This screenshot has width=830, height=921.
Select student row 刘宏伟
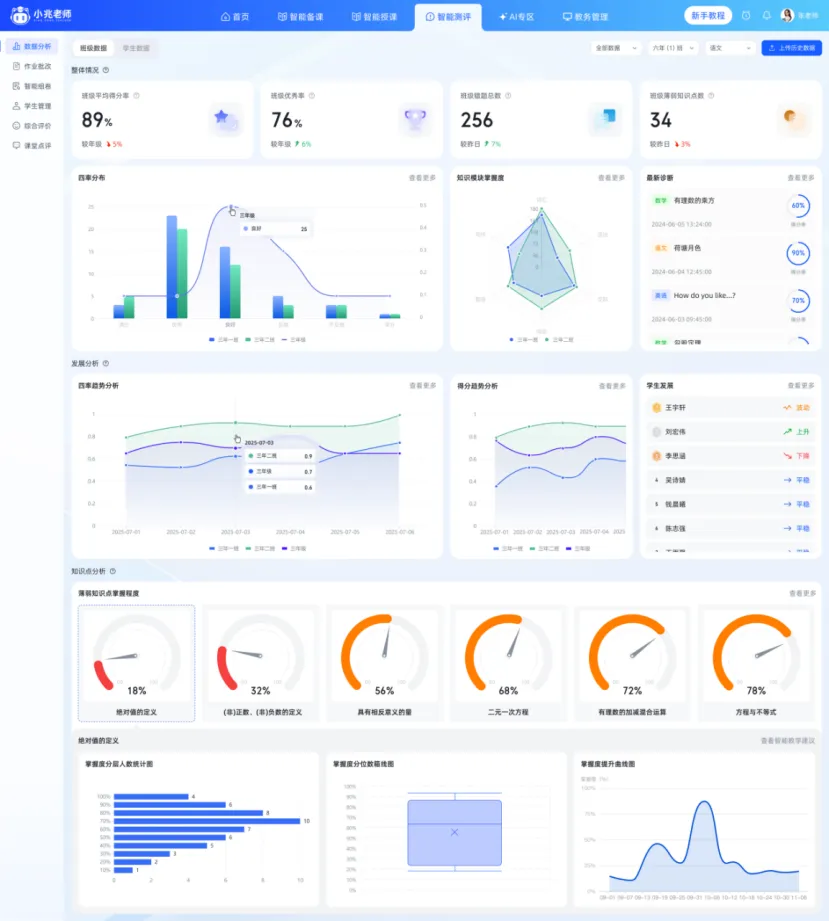click(x=730, y=432)
